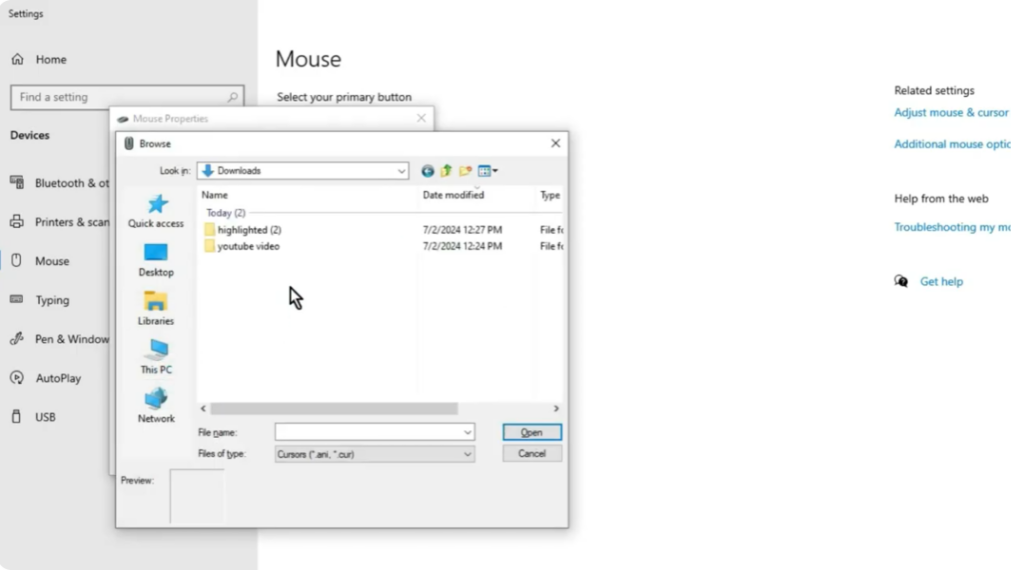Go up one folder level

446,171
